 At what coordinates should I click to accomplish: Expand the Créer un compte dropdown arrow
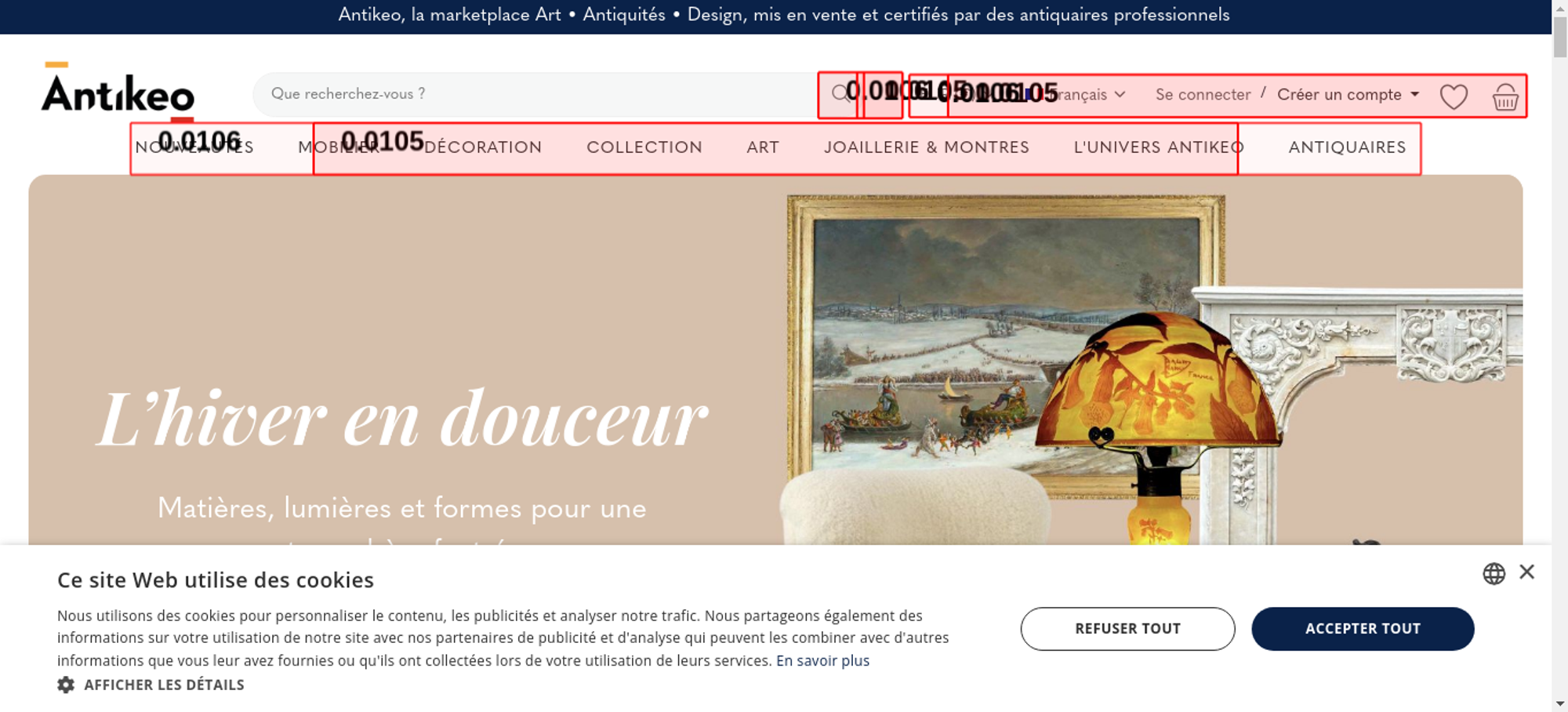1415,94
